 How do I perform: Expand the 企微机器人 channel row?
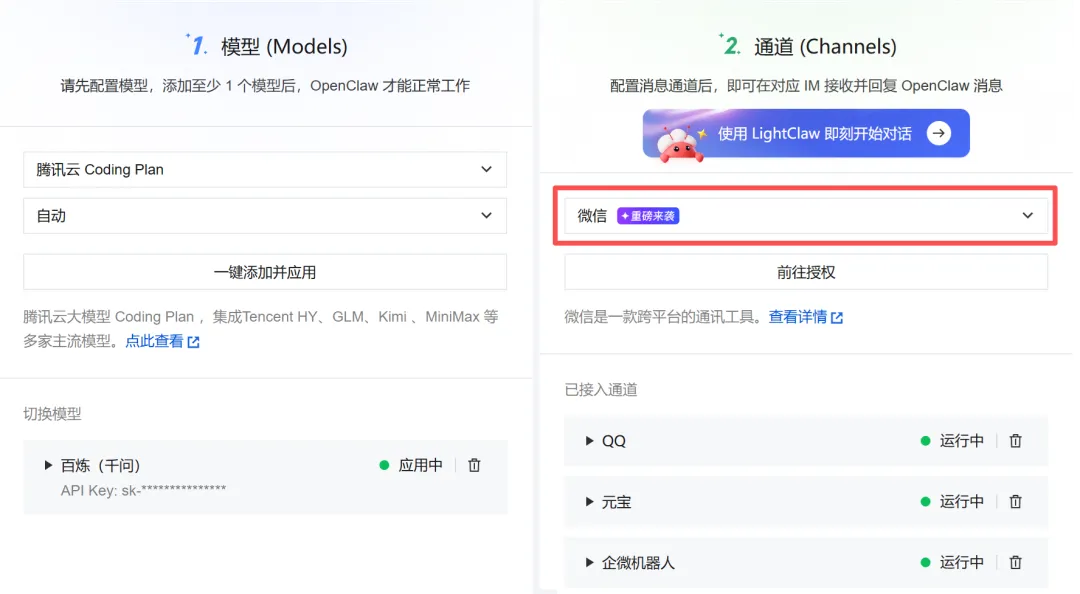[x=590, y=562]
